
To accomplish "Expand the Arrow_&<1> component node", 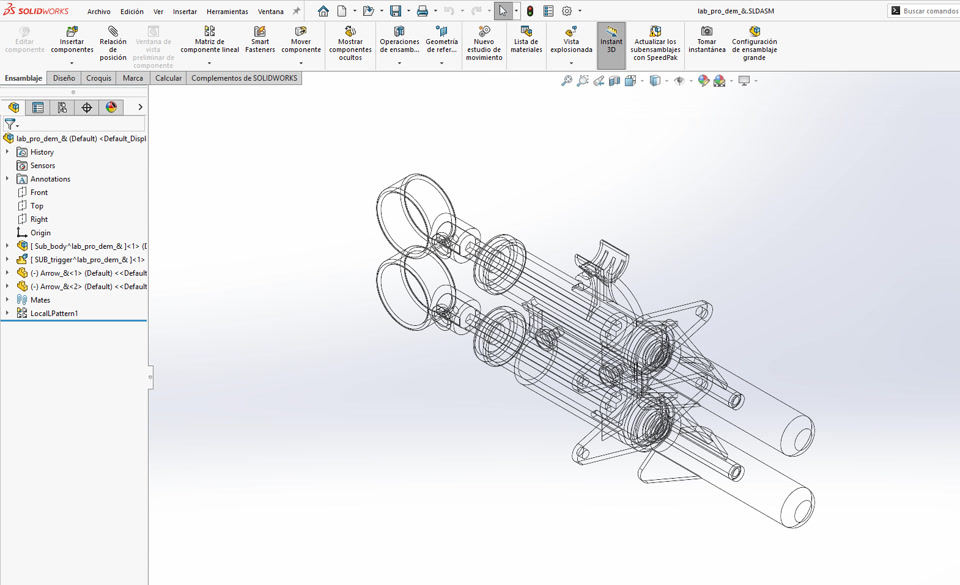I will pyautogui.click(x=7, y=273).
